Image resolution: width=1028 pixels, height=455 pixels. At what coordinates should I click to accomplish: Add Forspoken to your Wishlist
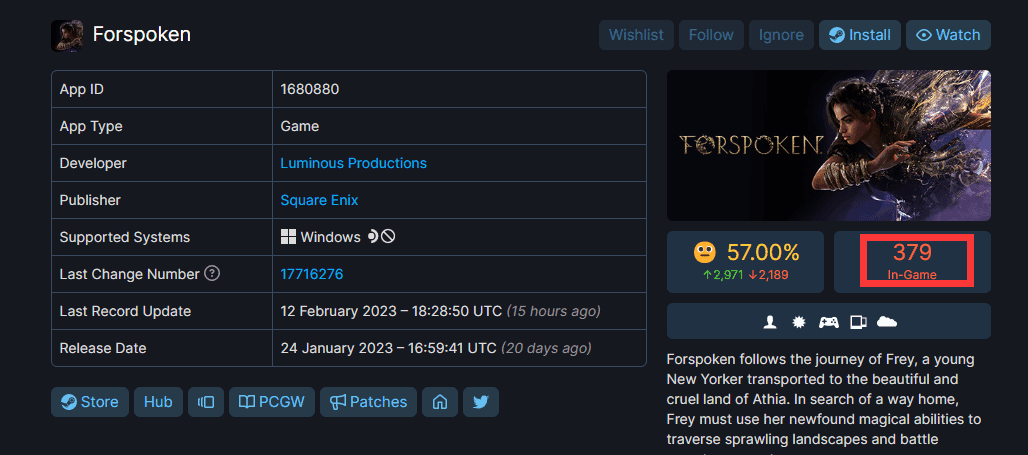(636, 35)
